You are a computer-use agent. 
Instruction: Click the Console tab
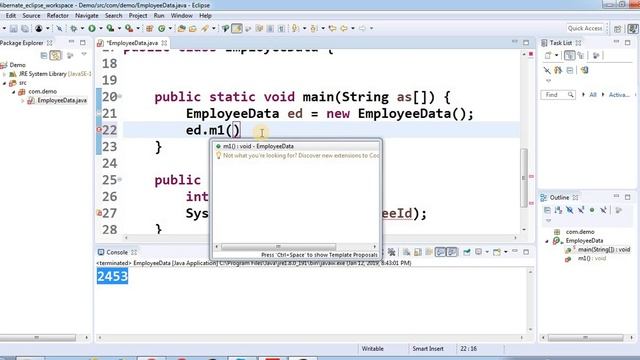point(117,252)
